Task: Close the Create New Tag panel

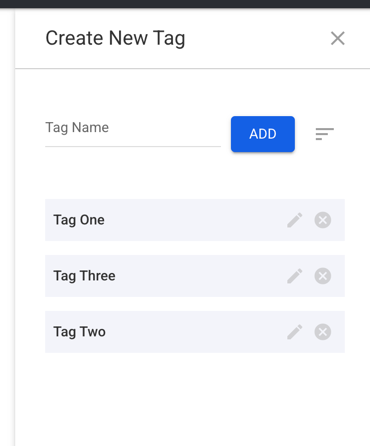Action: (337, 38)
